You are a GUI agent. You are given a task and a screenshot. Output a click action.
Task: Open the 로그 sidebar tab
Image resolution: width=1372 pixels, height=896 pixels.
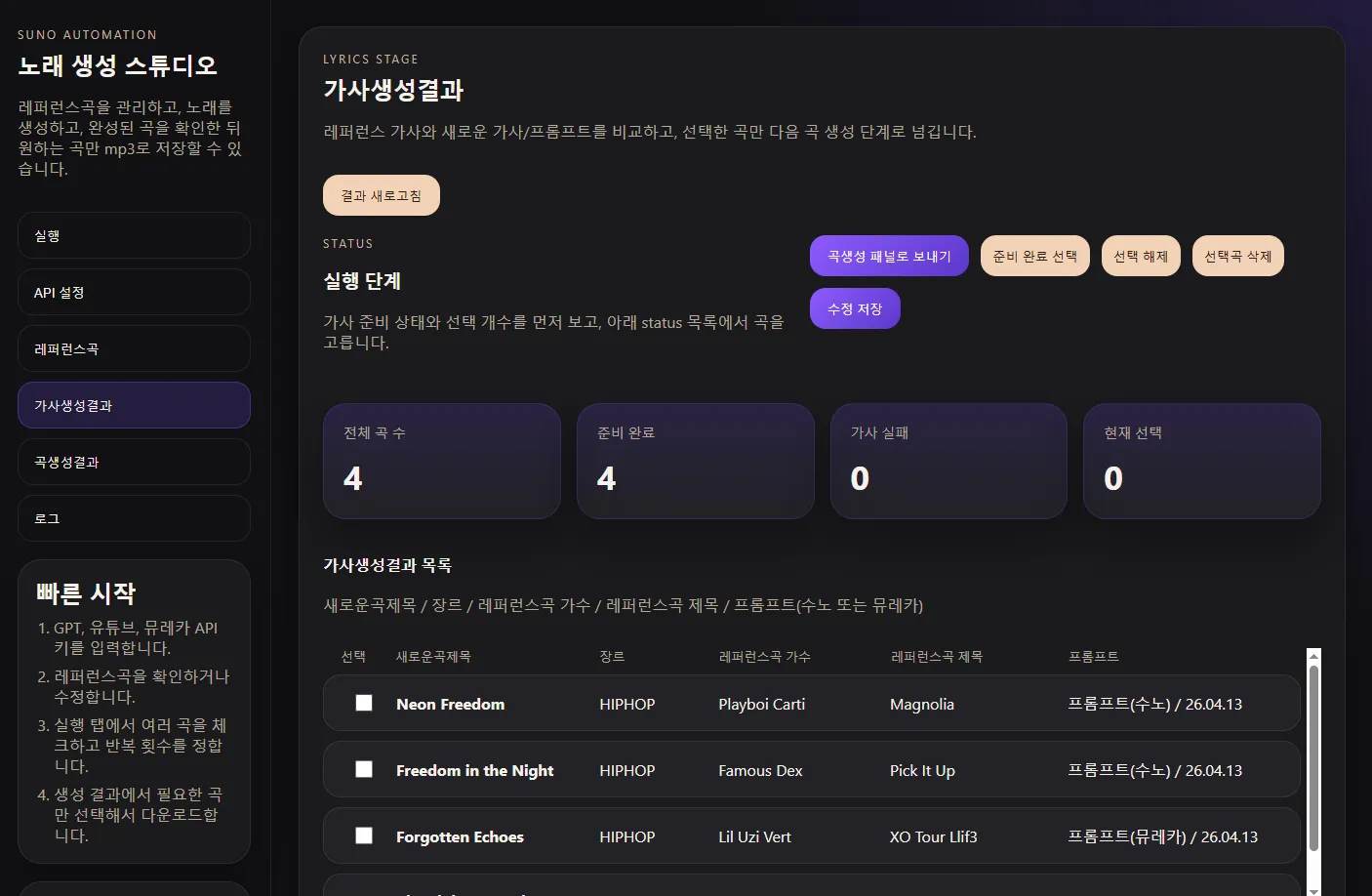pyautogui.click(x=134, y=519)
